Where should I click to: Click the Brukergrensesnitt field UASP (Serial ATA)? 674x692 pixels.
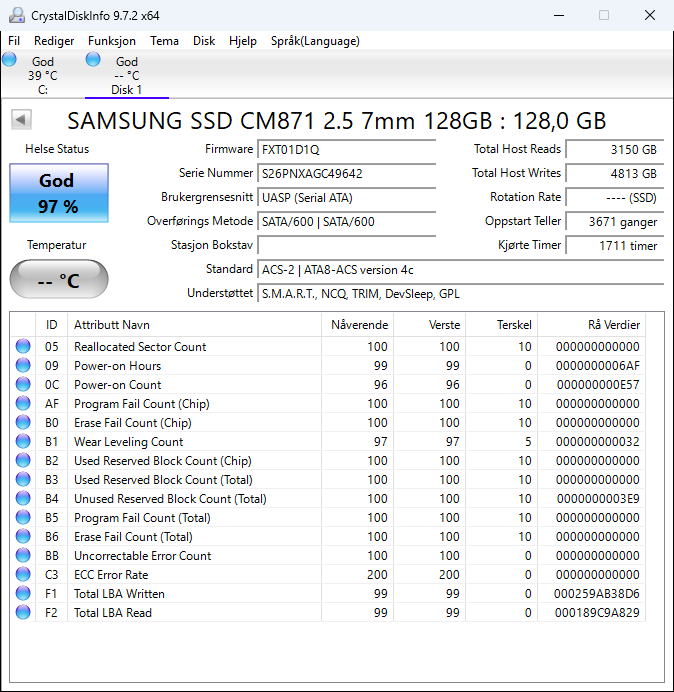click(x=346, y=197)
